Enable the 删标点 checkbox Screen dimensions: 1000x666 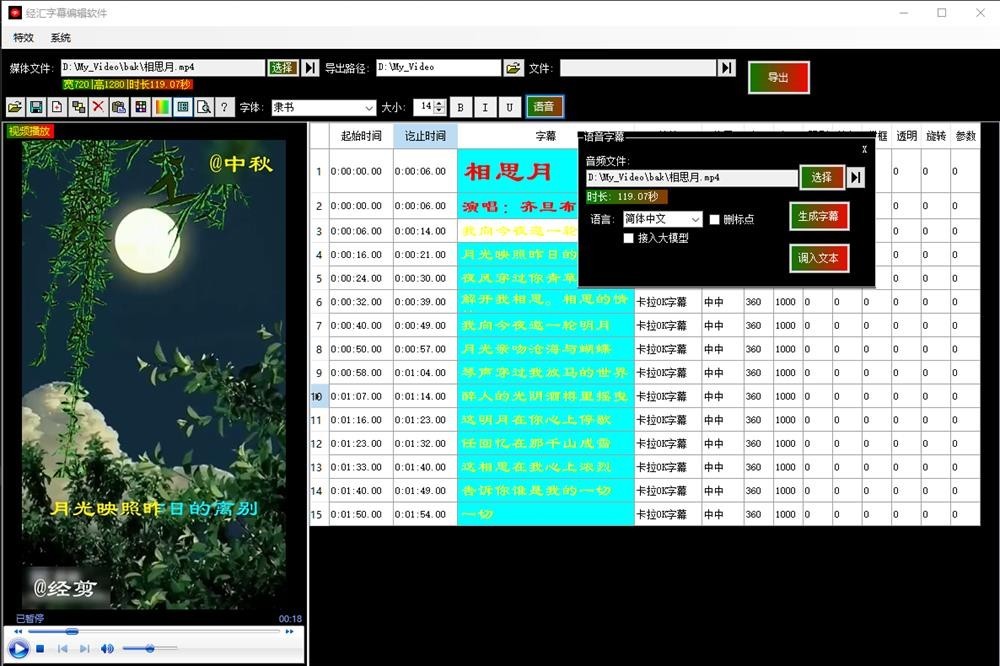tap(714, 218)
